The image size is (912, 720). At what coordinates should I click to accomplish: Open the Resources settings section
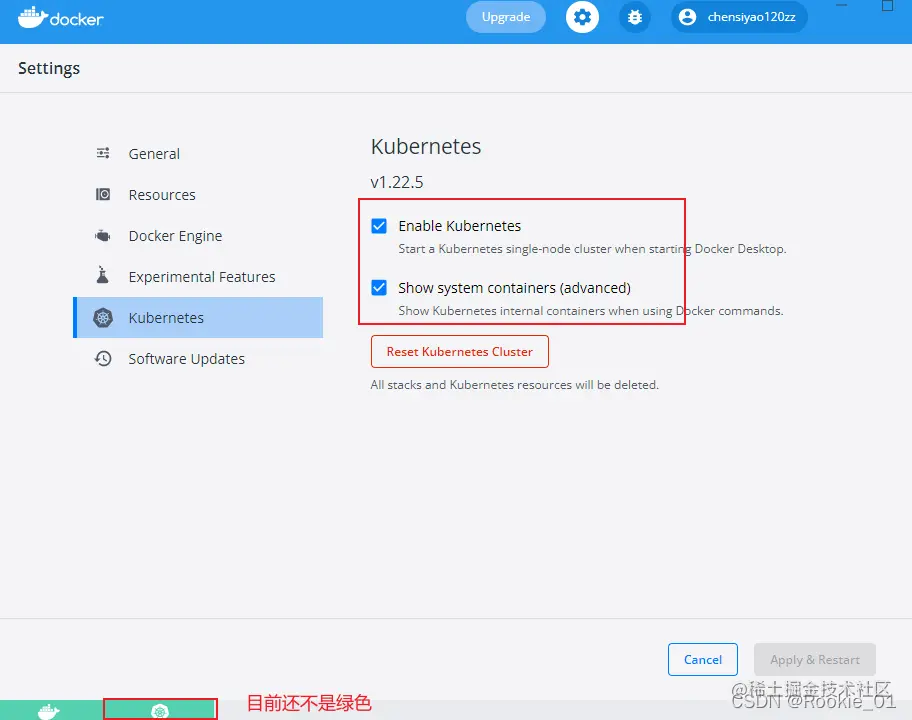coord(198,195)
